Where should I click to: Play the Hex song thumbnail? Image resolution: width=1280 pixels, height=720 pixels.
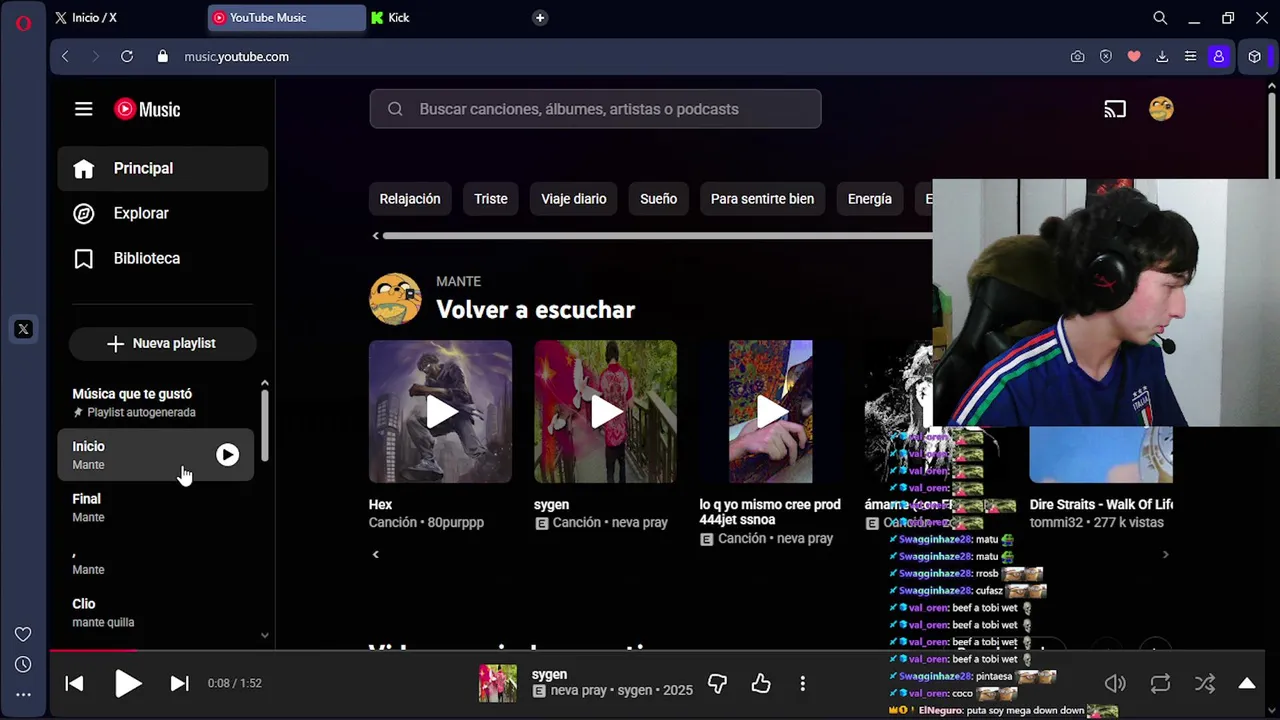tap(440, 412)
